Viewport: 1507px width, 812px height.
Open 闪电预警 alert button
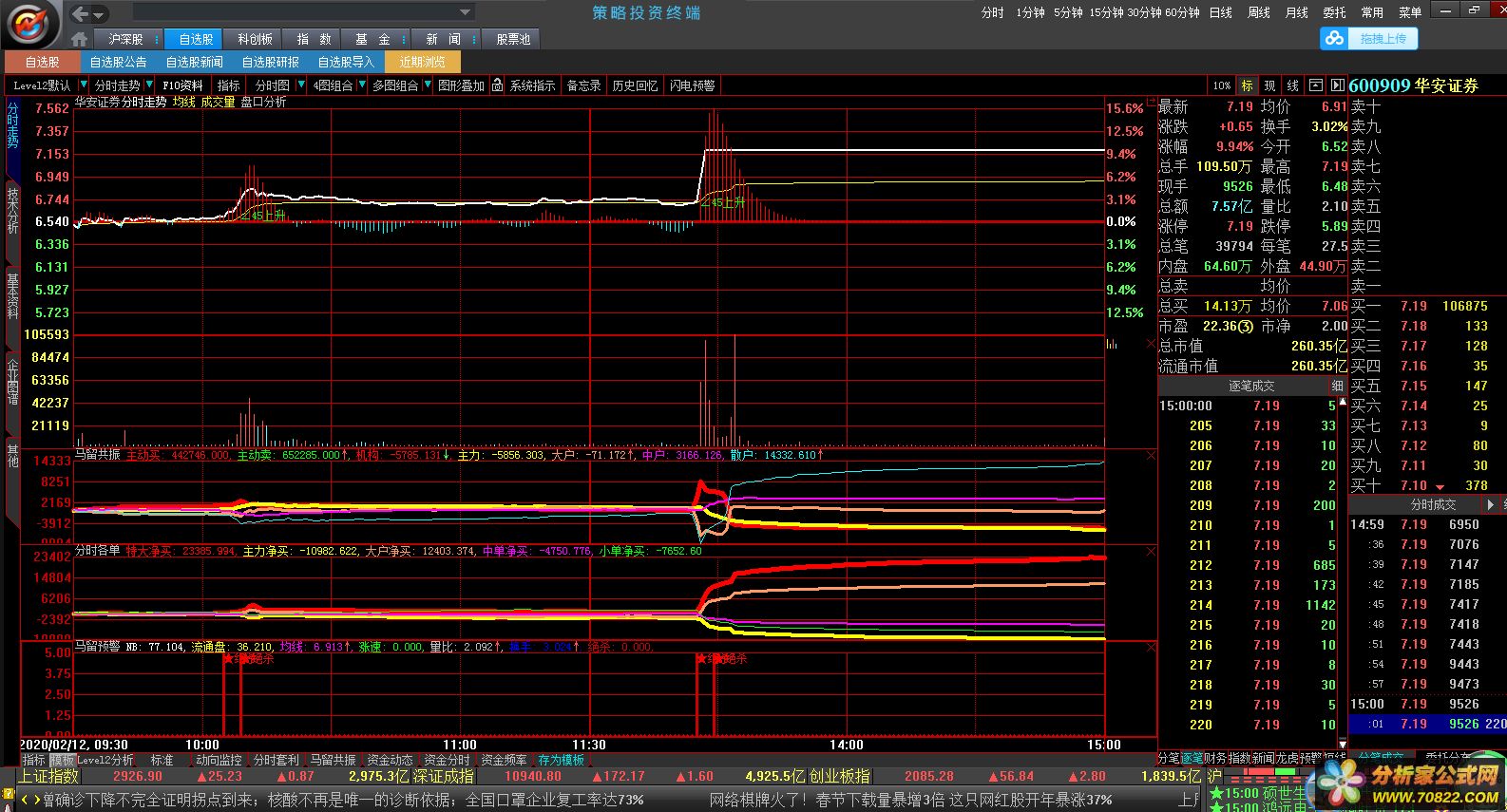pos(692,85)
